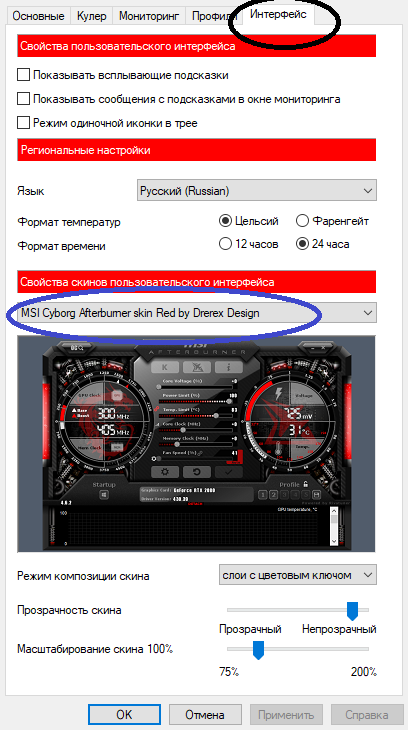408x730 pixels.
Task: Click the 75% scale minimum label
Action: (x=229, y=672)
